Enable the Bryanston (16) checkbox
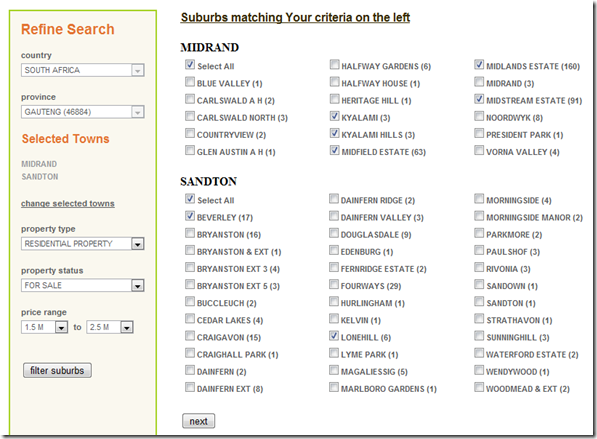Image resolution: width=597 pixels, height=439 pixels. tap(190, 233)
